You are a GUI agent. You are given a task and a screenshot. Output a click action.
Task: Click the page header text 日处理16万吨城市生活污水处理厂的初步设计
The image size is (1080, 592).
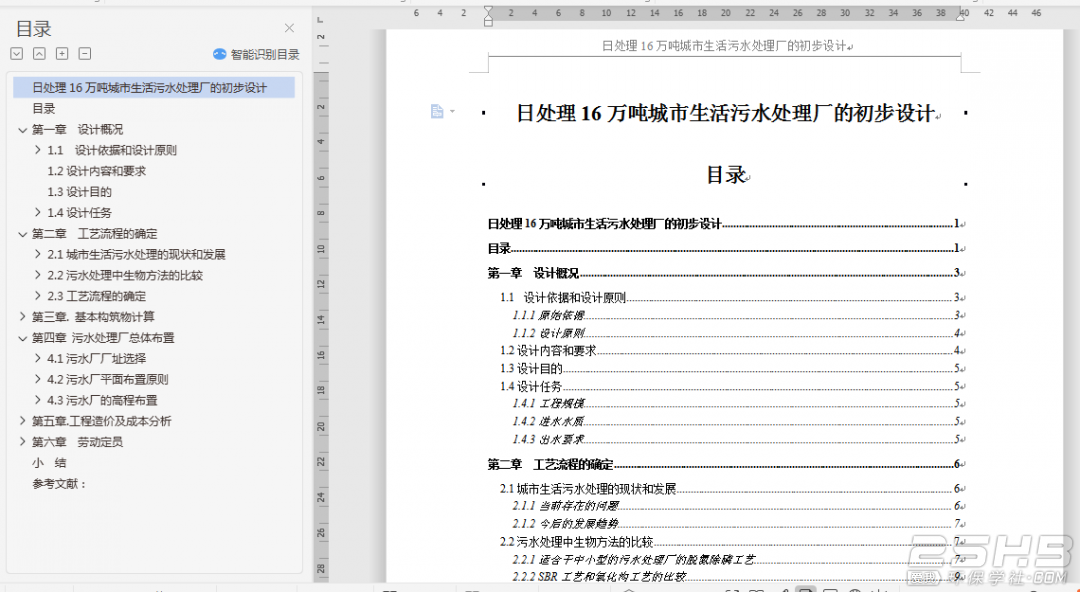click(x=725, y=46)
